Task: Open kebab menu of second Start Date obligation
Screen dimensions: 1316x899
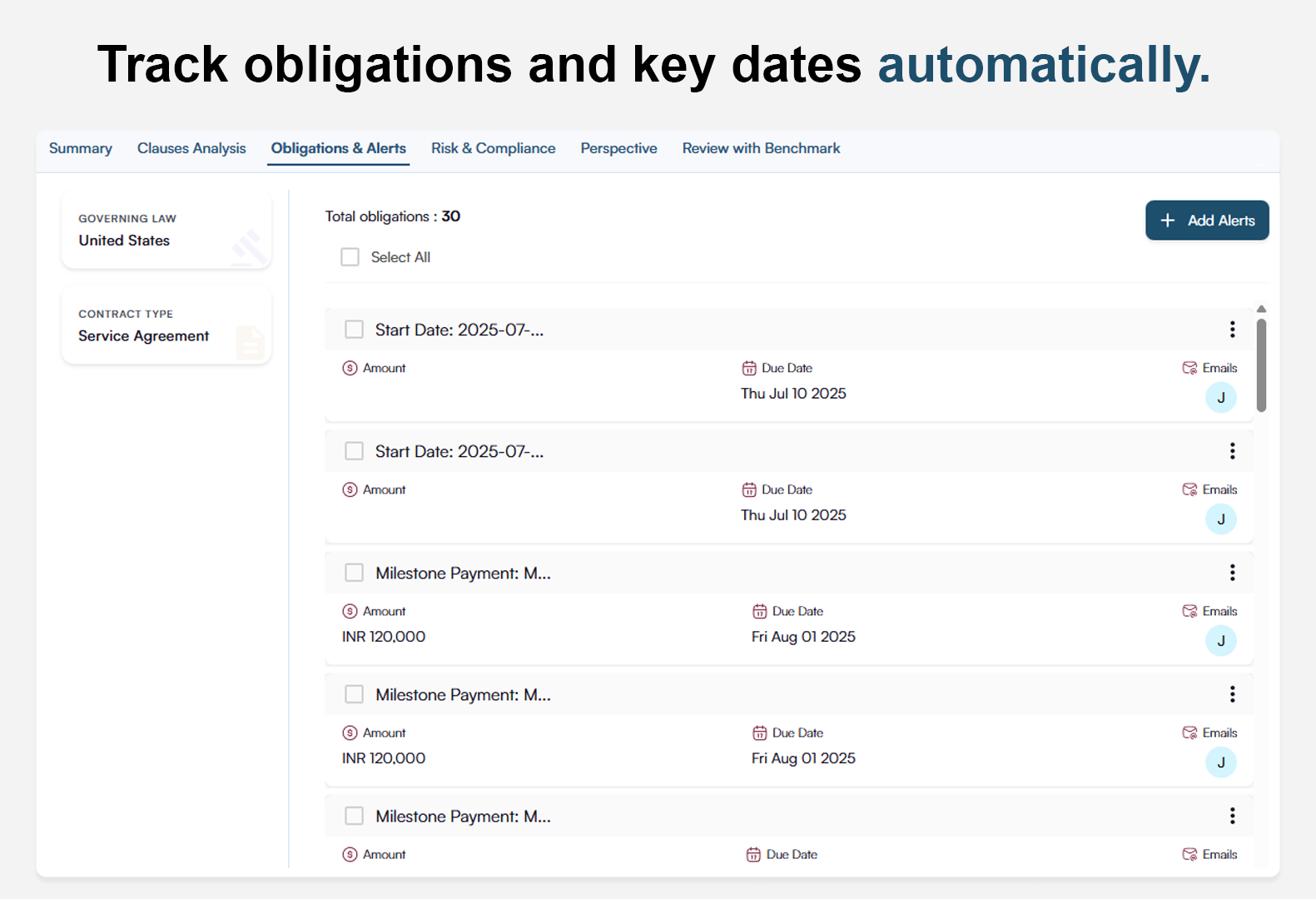Action: pyautogui.click(x=1232, y=451)
